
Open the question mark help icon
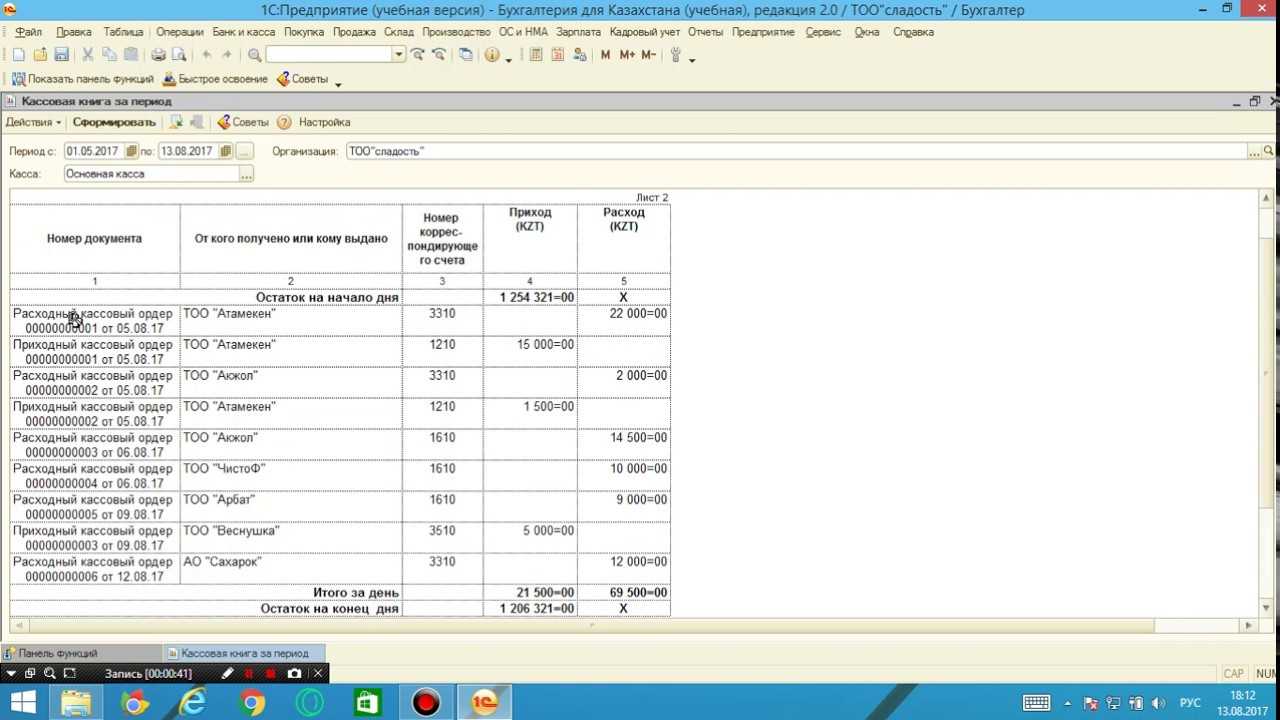coord(284,122)
